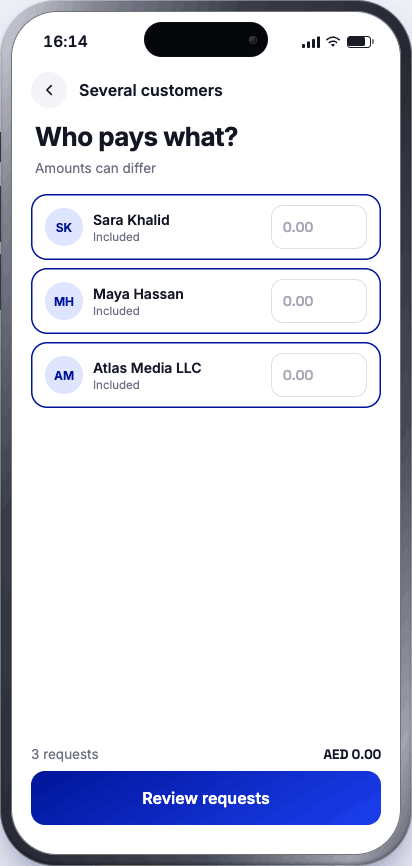
Task: Tap the battery indicator icon
Action: [x=360, y=42]
